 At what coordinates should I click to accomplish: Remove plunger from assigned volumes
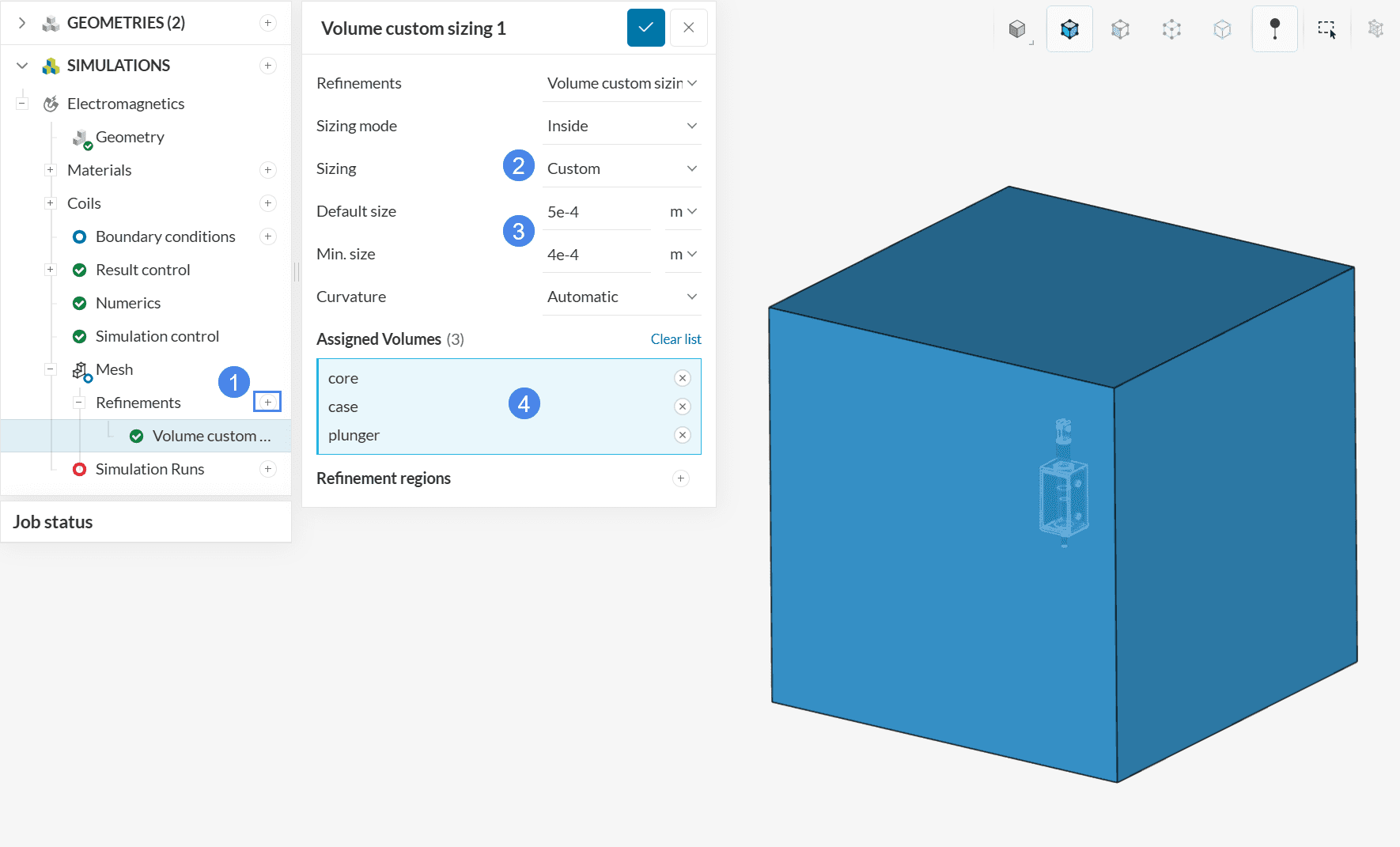point(682,435)
